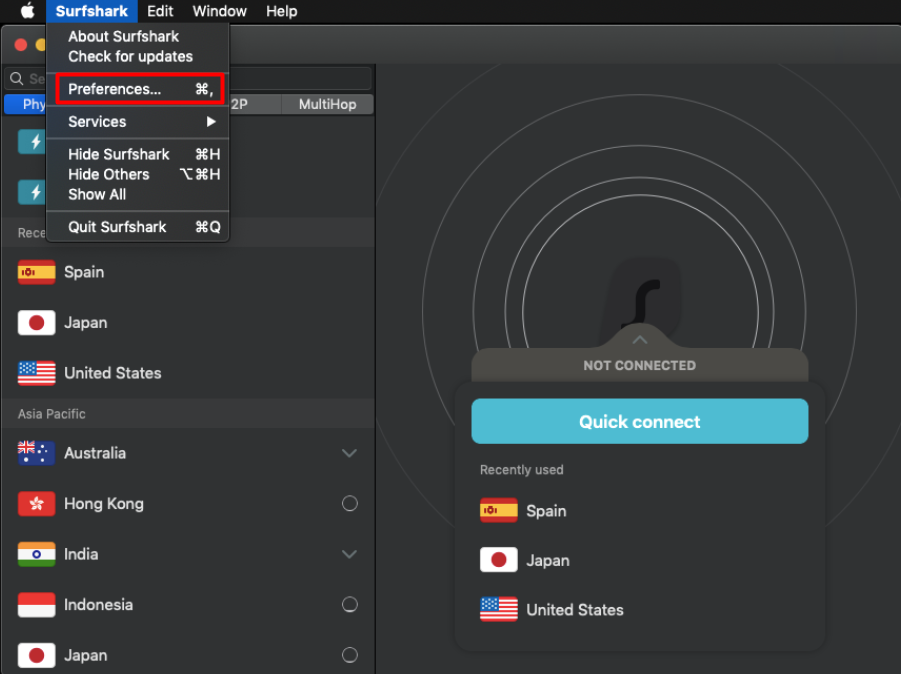The image size is (901, 674).
Task: Click Spain flag in left Recent list
Action: click(x=37, y=272)
